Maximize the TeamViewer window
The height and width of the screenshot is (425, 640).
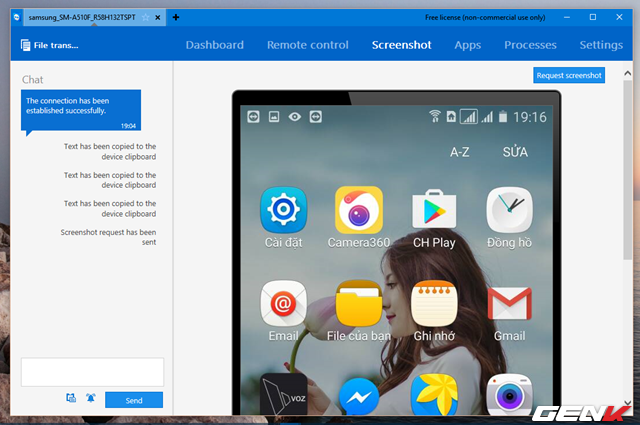point(593,17)
